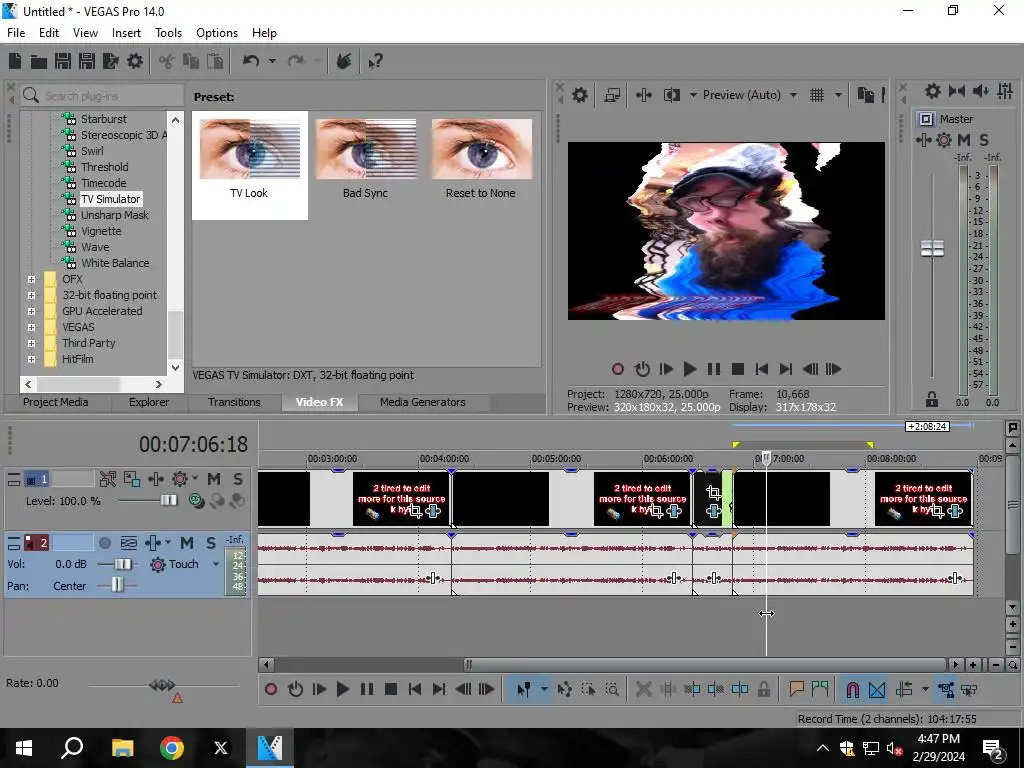The image size is (1024, 768).
Task: Click the insert region icon in bottom toolbar
Action: coord(820,689)
